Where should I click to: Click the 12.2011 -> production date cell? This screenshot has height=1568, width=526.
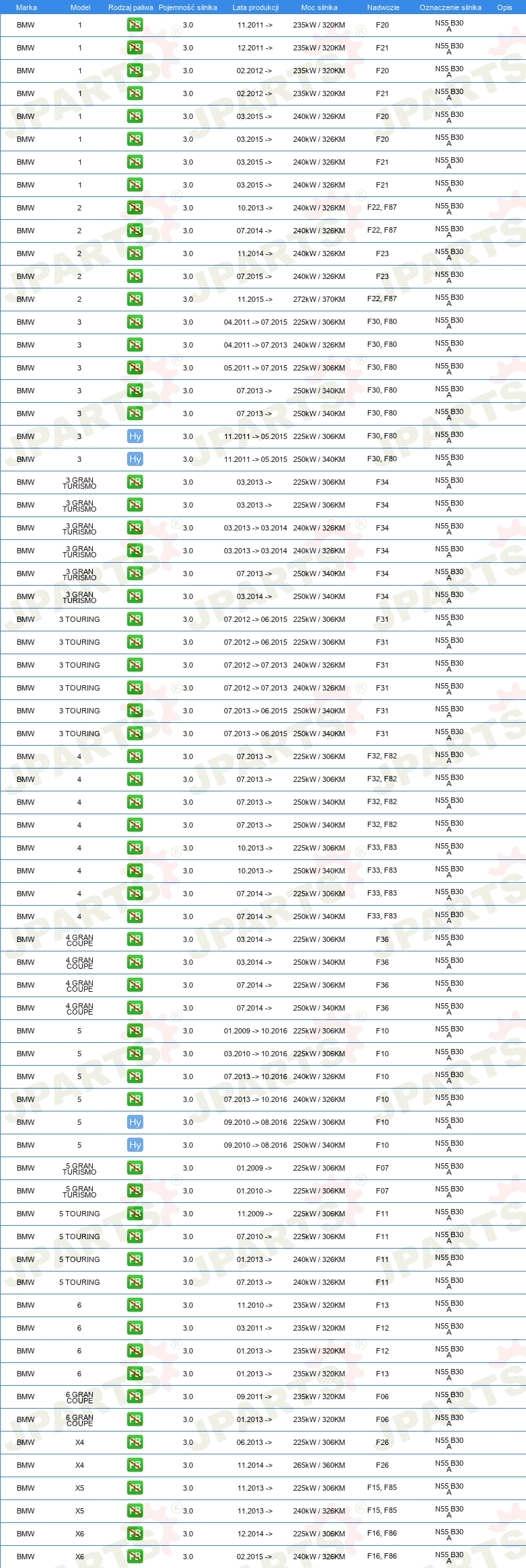[255, 48]
